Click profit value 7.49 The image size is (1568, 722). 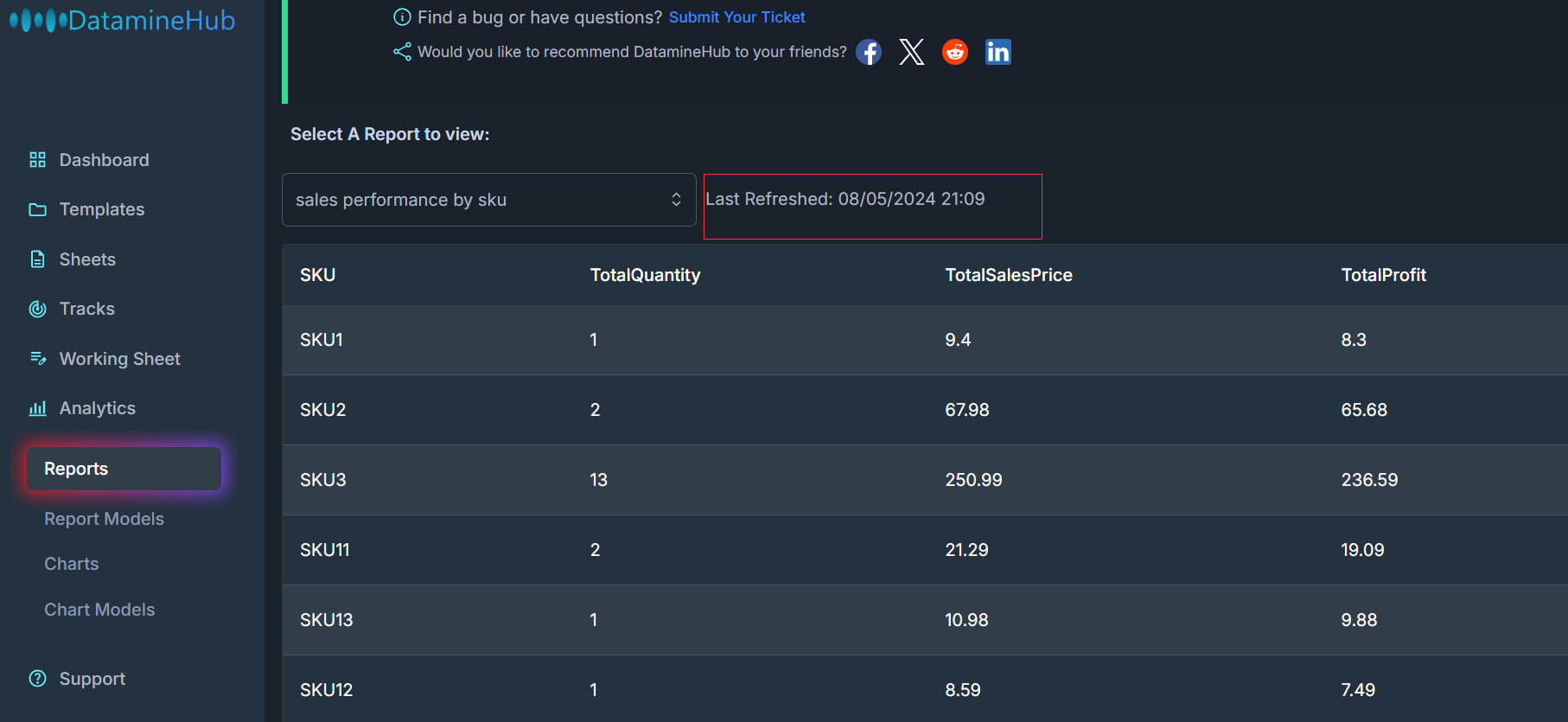1358,690
